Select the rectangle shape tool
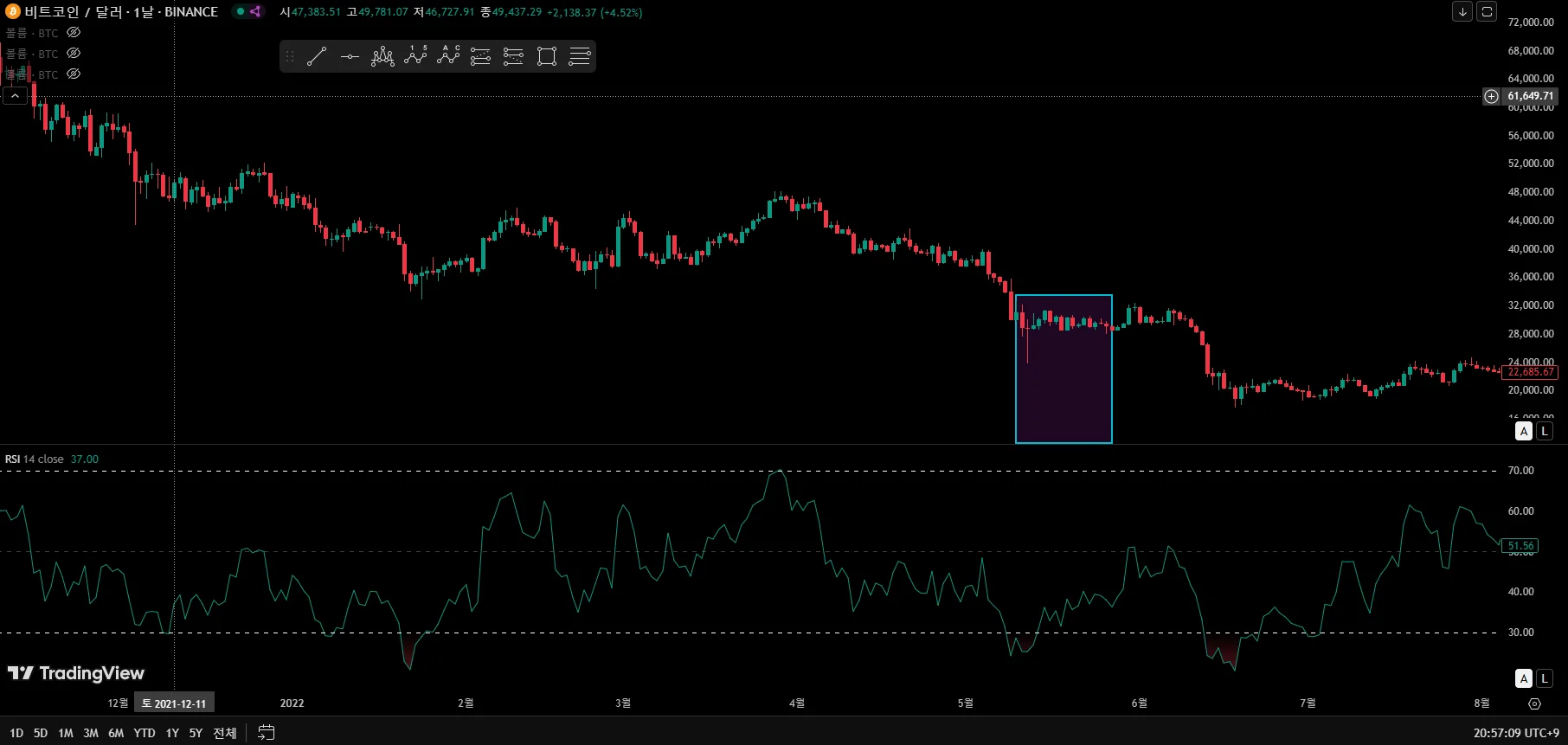This screenshot has width=1568, height=745. [x=547, y=57]
